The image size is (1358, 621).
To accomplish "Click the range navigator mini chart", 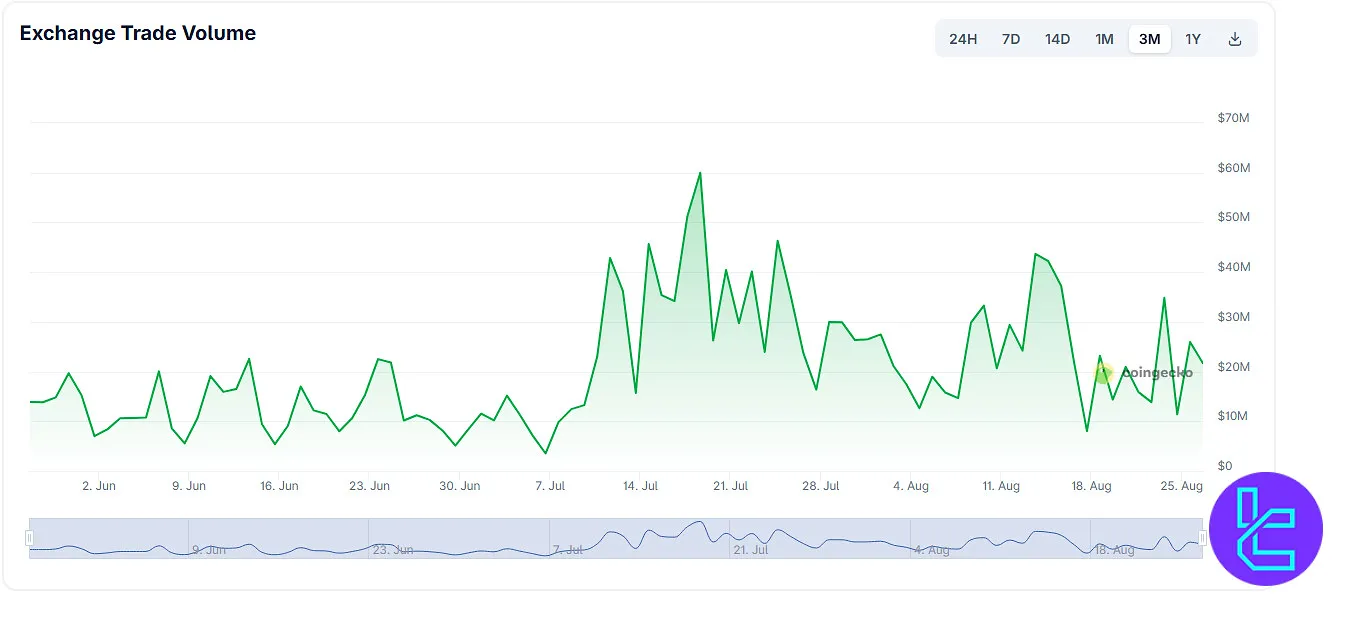I will click(x=616, y=538).
